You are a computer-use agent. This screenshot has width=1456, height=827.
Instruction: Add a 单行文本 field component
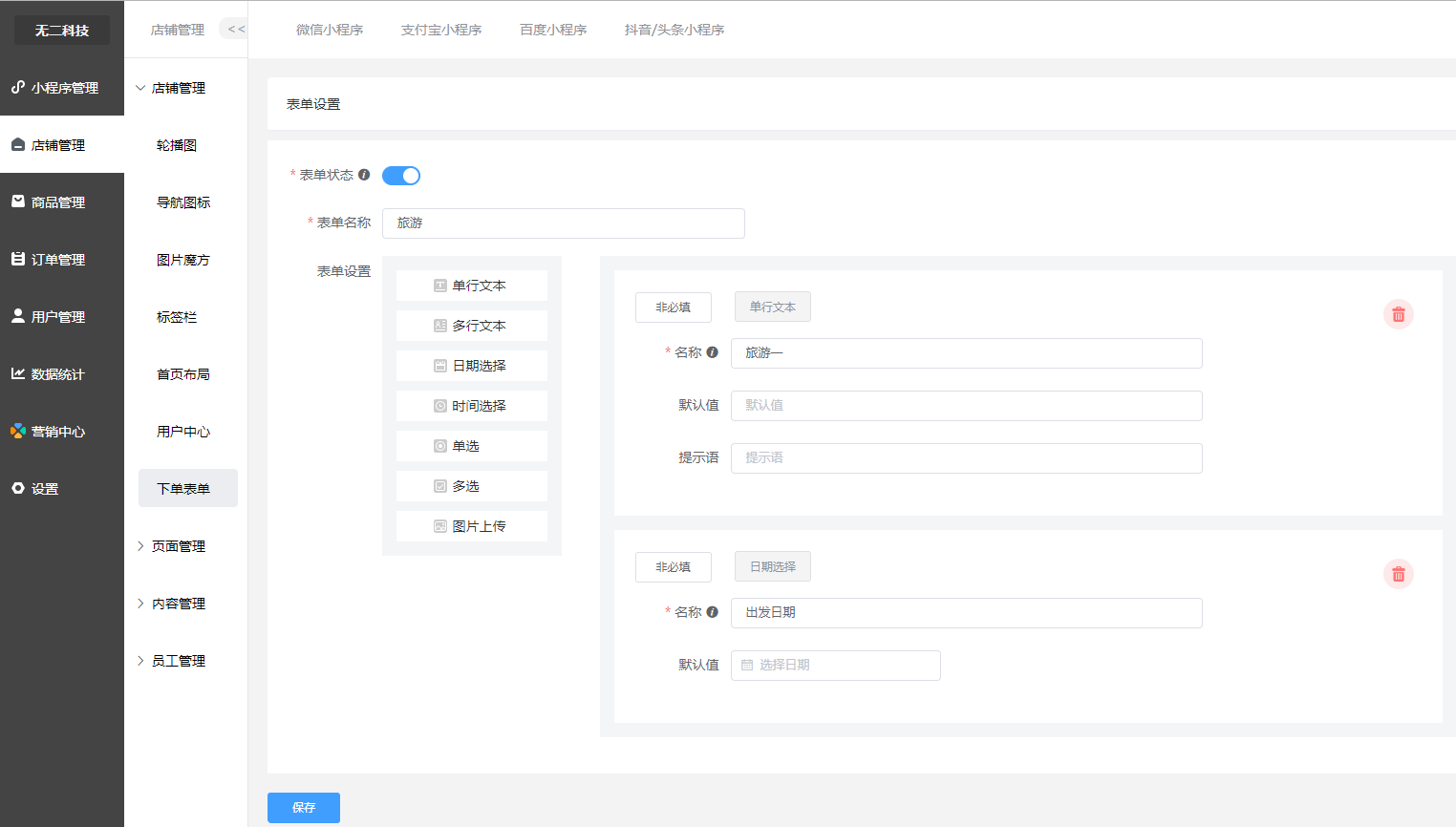(472, 286)
